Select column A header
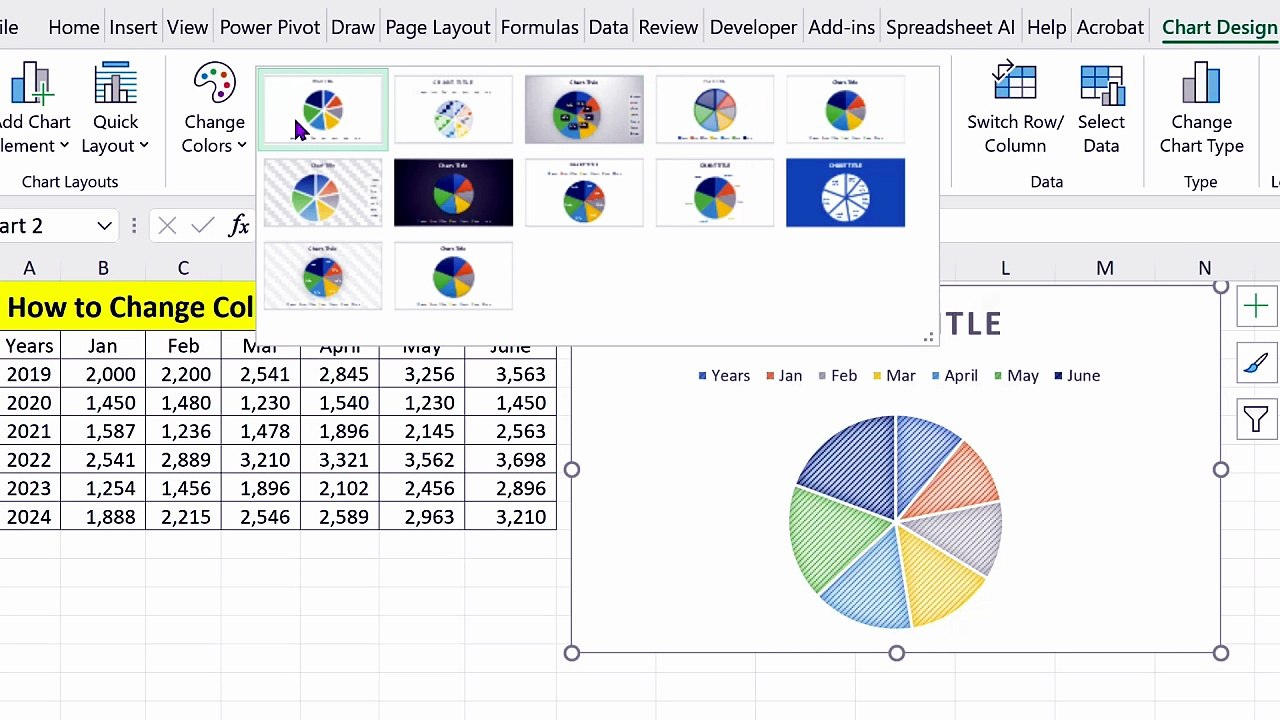This screenshot has height=720, width=1280. click(x=29, y=268)
